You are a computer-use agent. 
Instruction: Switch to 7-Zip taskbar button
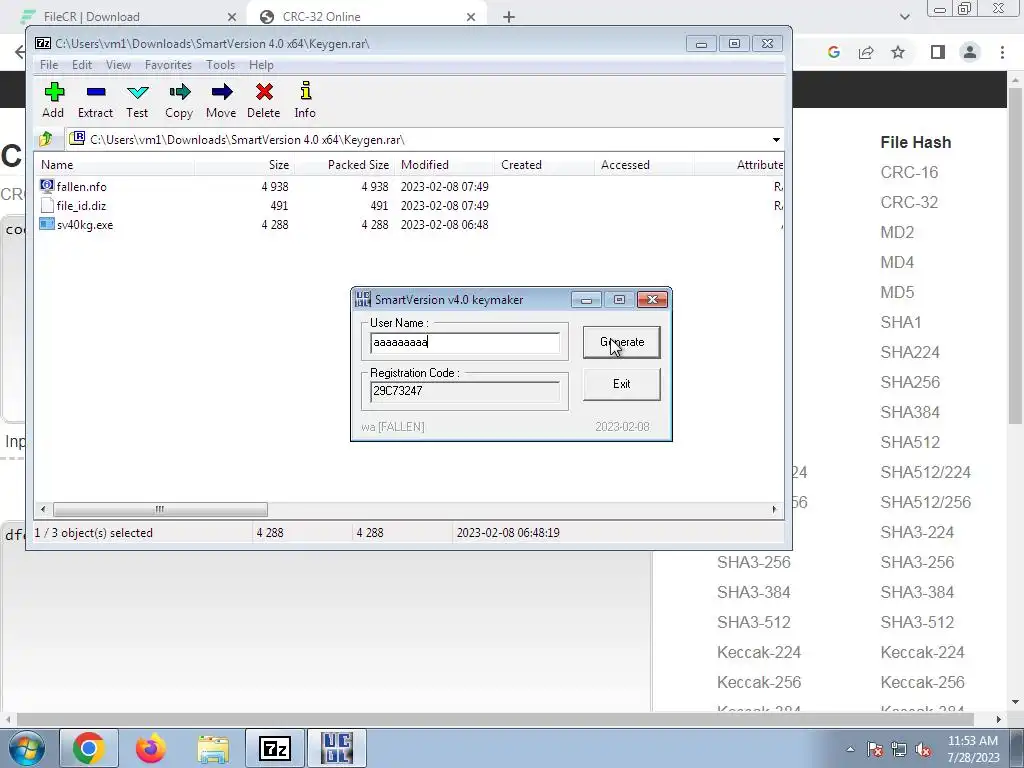(275, 748)
